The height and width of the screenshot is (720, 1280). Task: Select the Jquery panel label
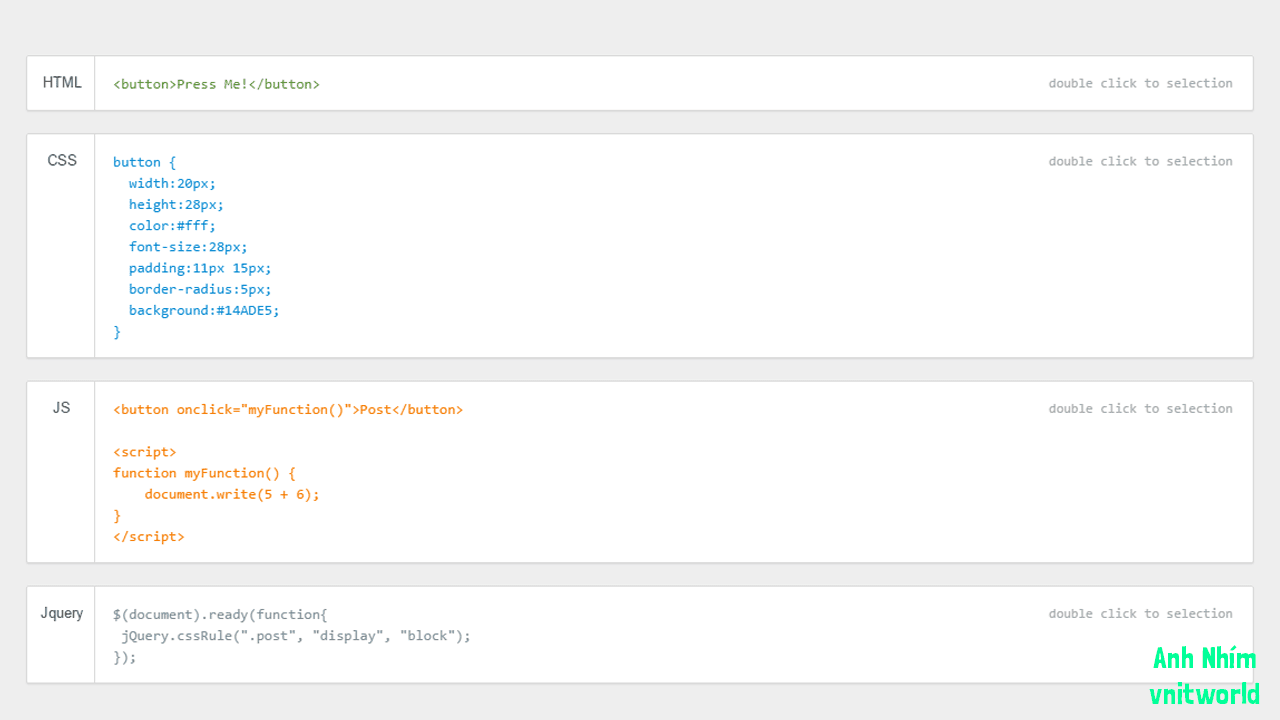[61, 612]
